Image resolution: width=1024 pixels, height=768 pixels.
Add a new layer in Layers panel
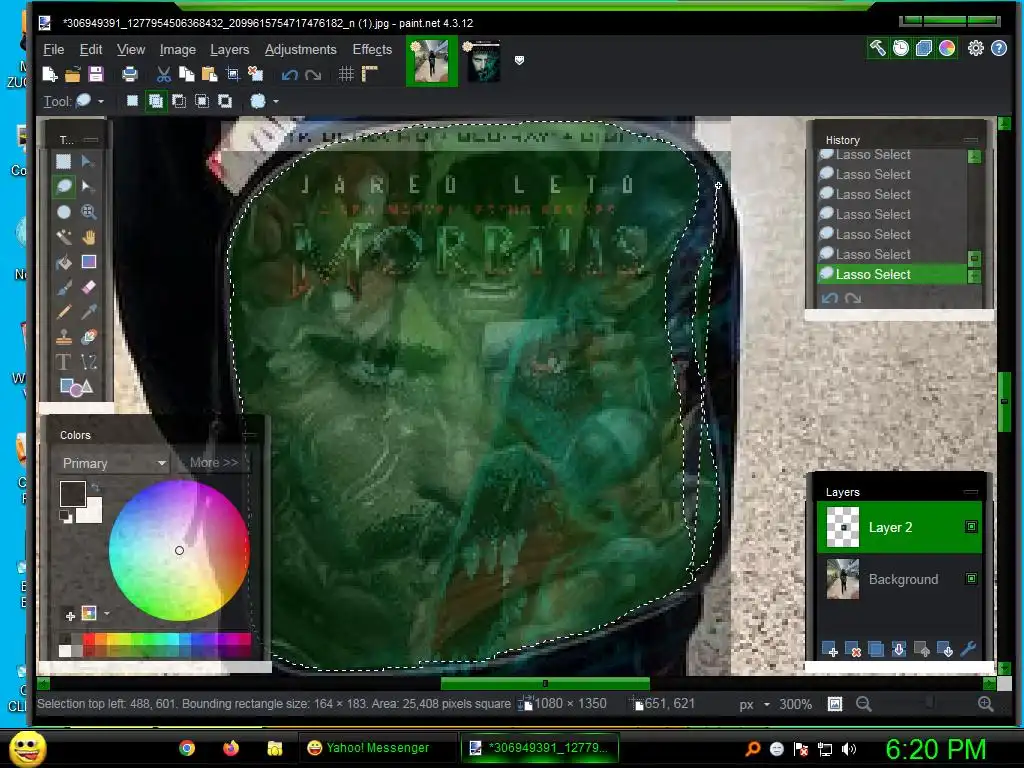829,649
